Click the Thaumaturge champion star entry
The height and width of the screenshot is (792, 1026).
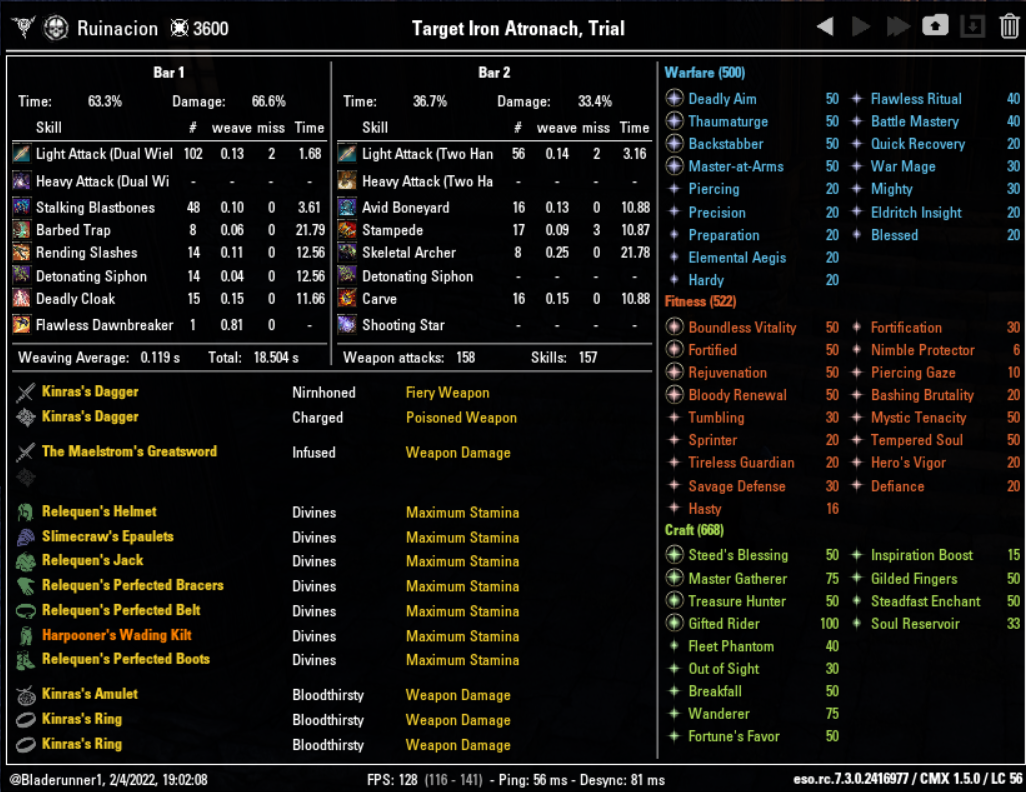tap(752, 121)
